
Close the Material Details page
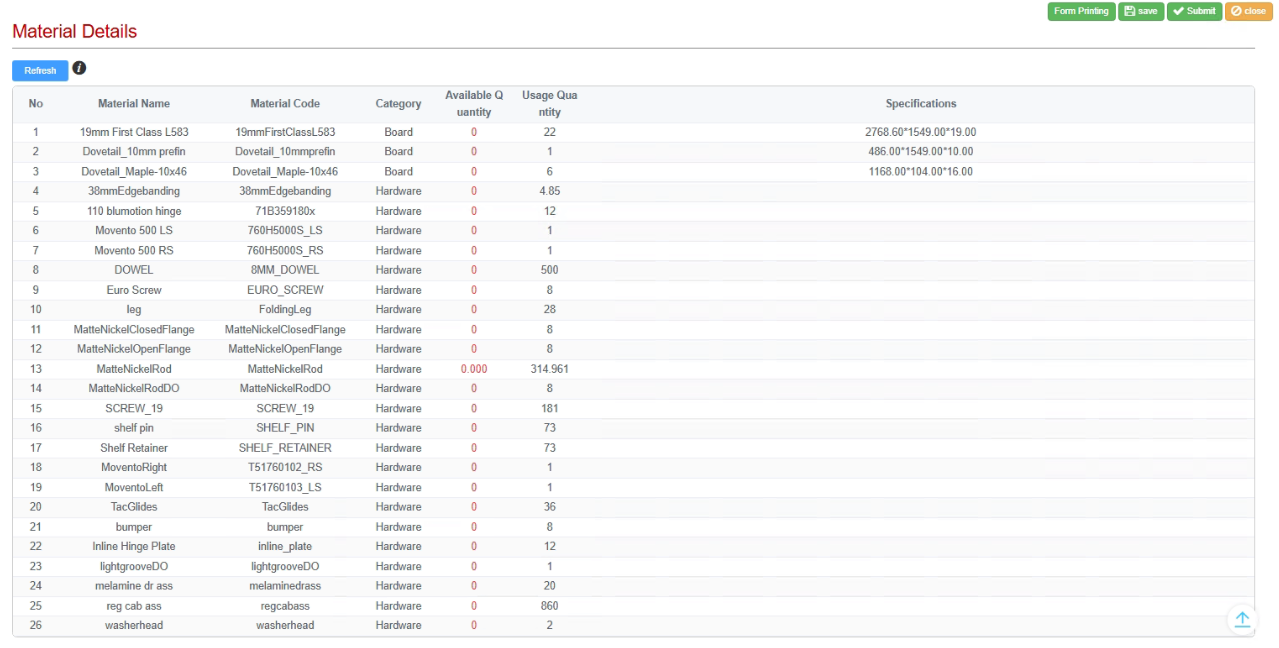coord(1249,11)
